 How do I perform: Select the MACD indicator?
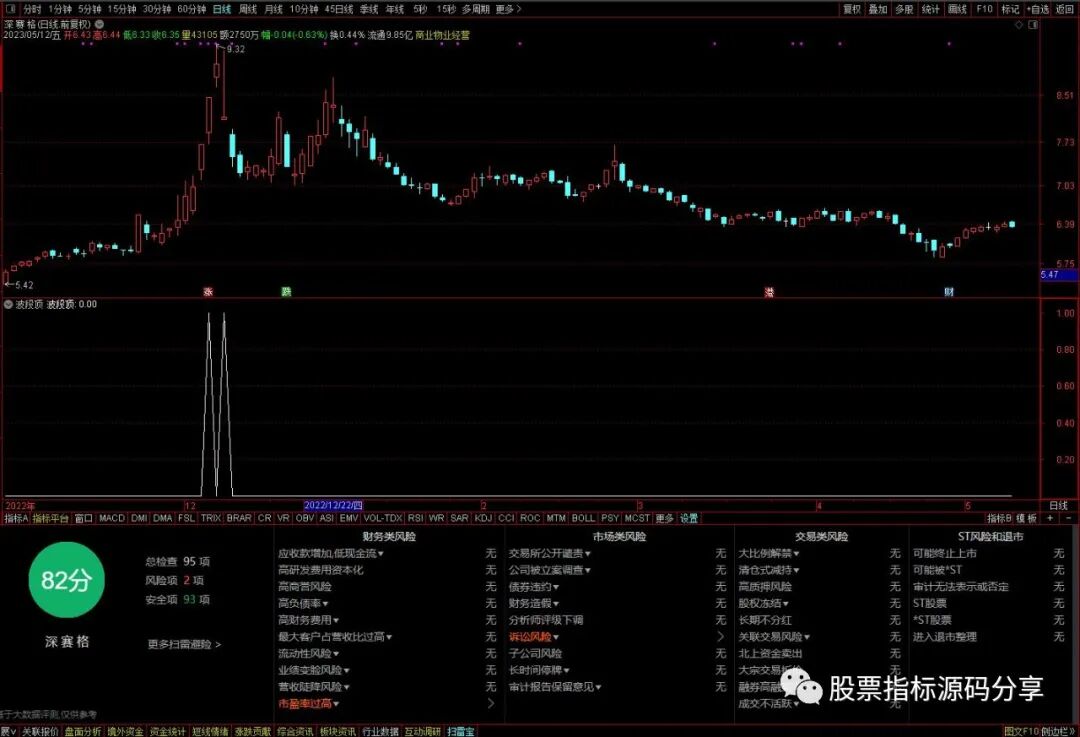(112, 518)
